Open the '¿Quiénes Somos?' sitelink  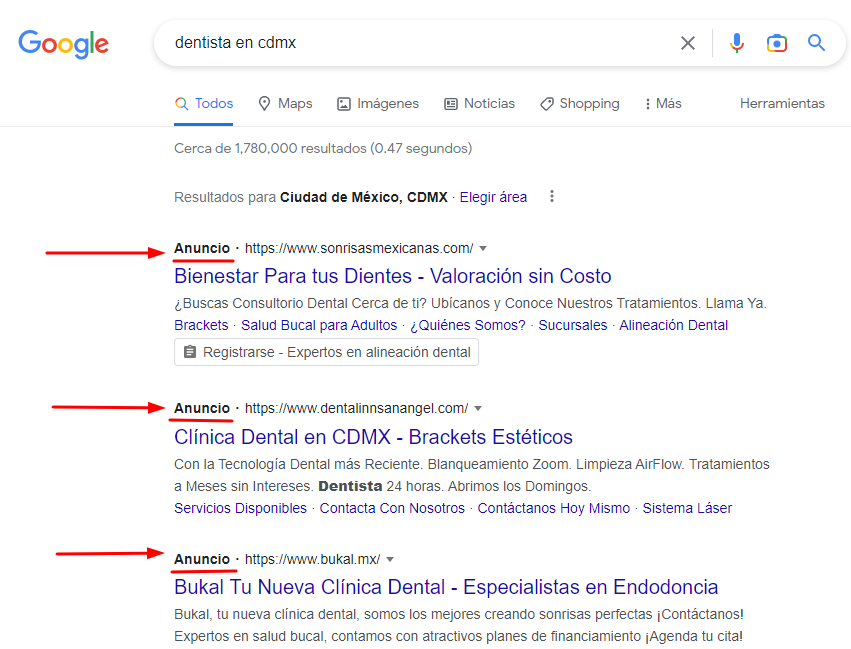point(468,325)
